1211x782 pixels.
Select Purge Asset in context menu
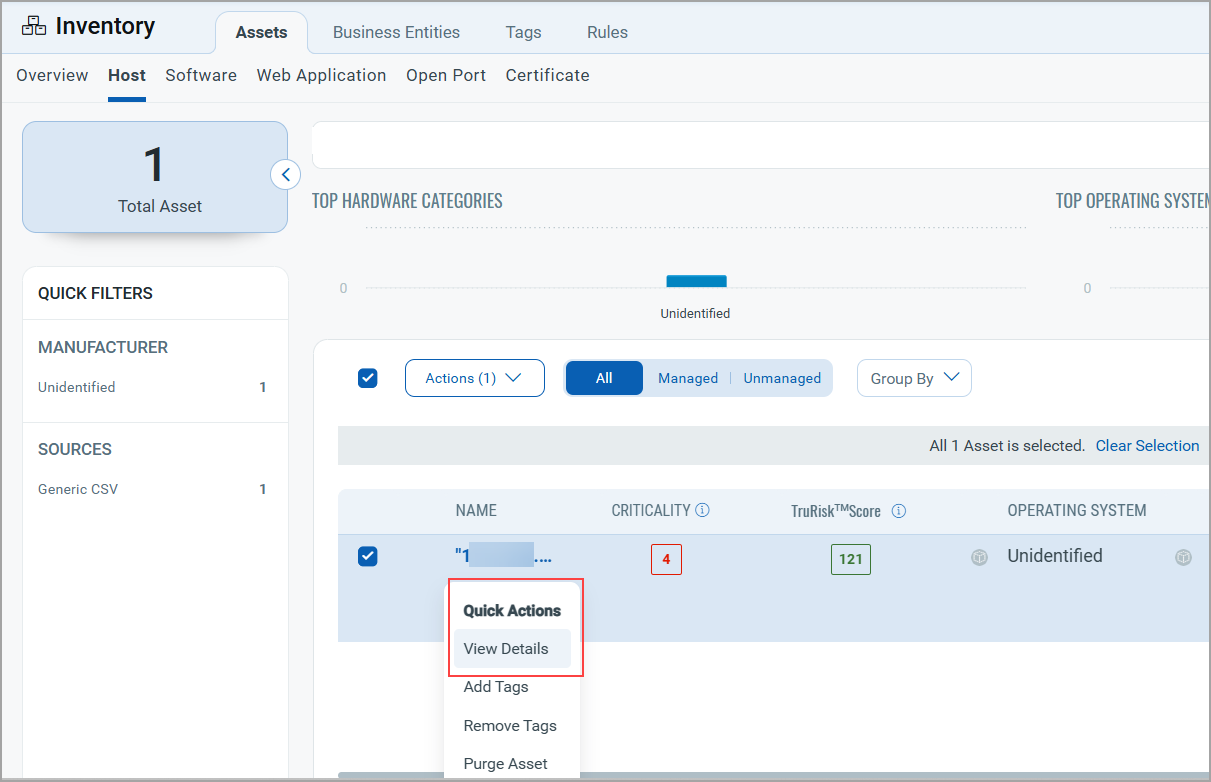click(505, 763)
